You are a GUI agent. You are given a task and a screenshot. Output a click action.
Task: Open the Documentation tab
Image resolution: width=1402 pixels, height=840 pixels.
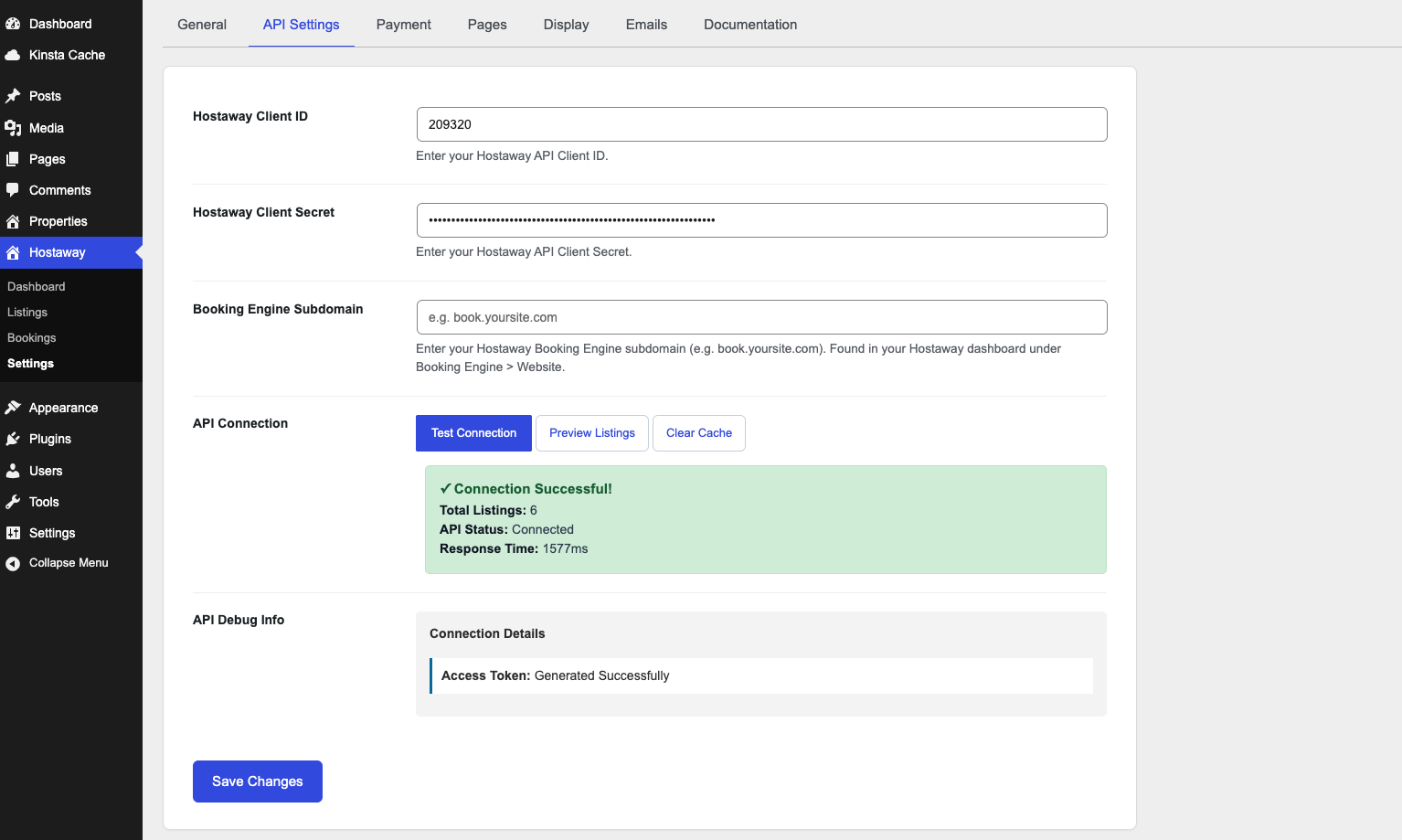(750, 25)
